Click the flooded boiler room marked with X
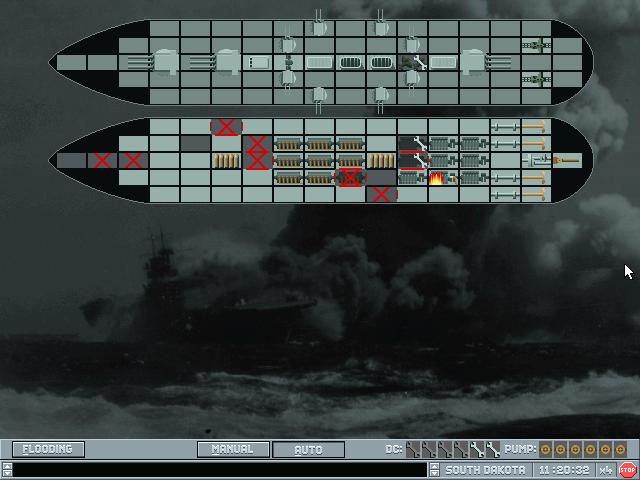The height and width of the screenshot is (480, 640). coord(350,178)
